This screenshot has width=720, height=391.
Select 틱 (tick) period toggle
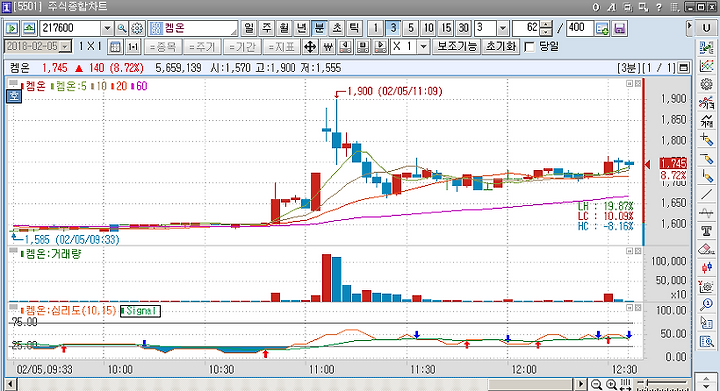[354, 28]
